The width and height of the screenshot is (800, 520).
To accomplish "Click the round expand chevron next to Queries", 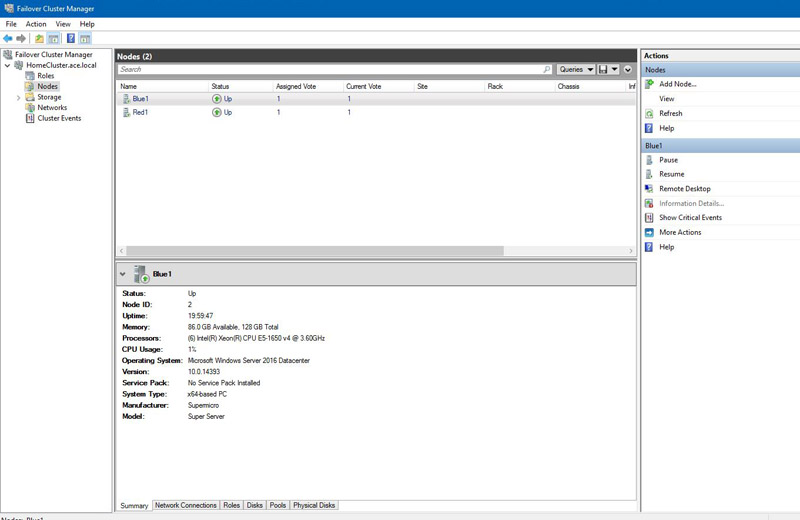I will [x=628, y=69].
